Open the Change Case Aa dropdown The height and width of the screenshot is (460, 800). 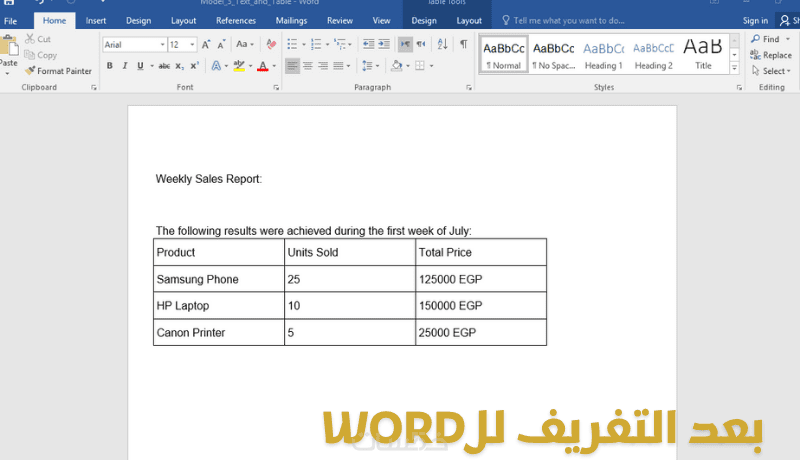[x=245, y=44]
